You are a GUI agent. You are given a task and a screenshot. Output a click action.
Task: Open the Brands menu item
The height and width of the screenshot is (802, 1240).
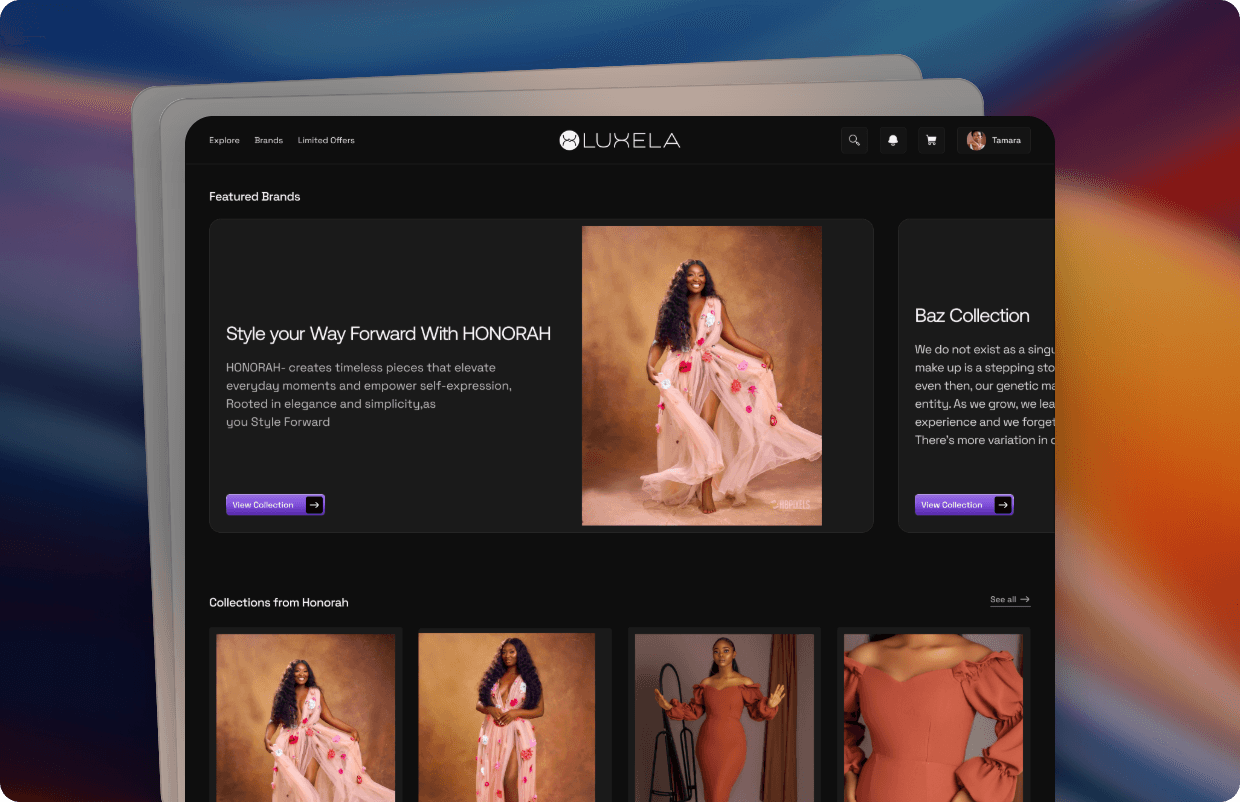pos(268,141)
